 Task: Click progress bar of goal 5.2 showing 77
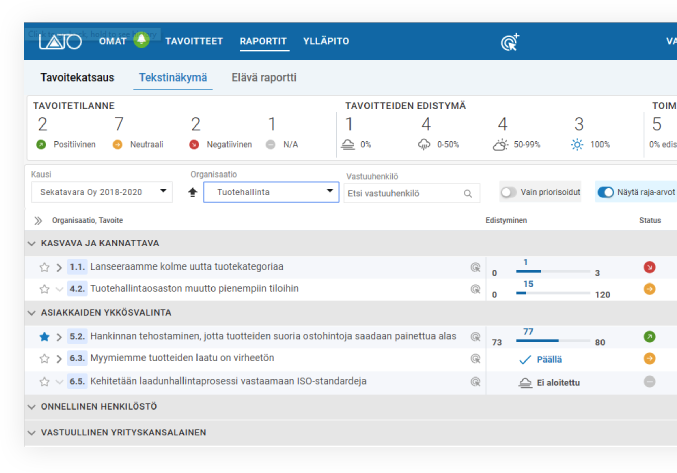[x=553, y=341]
